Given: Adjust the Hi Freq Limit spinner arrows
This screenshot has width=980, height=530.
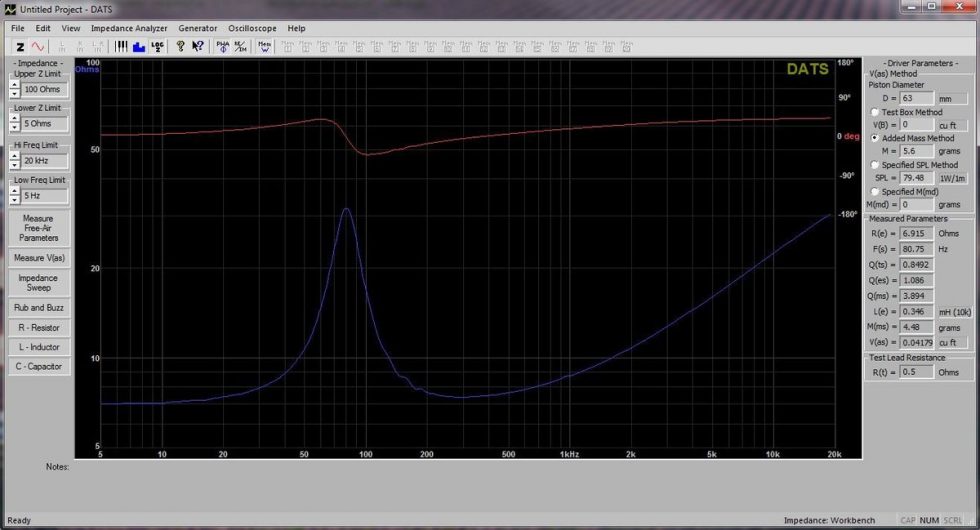Looking at the screenshot, I should click(x=14, y=160).
